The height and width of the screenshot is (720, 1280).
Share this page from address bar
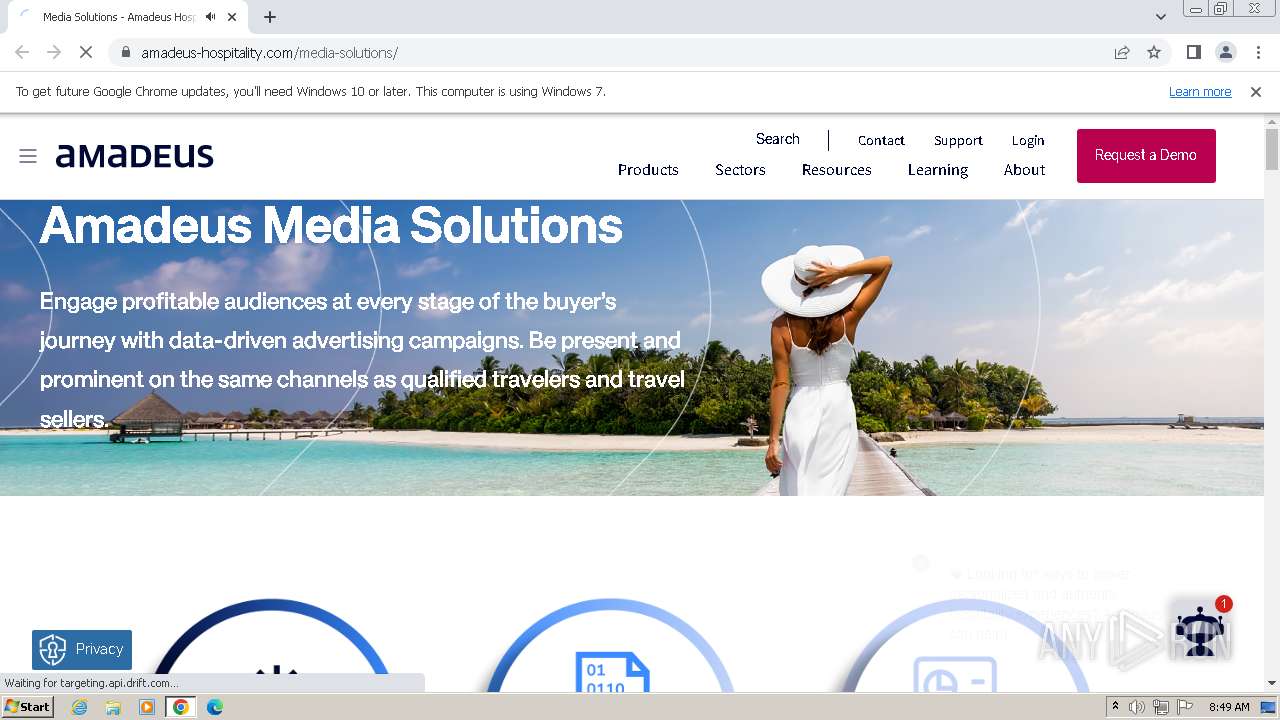coord(1122,52)
